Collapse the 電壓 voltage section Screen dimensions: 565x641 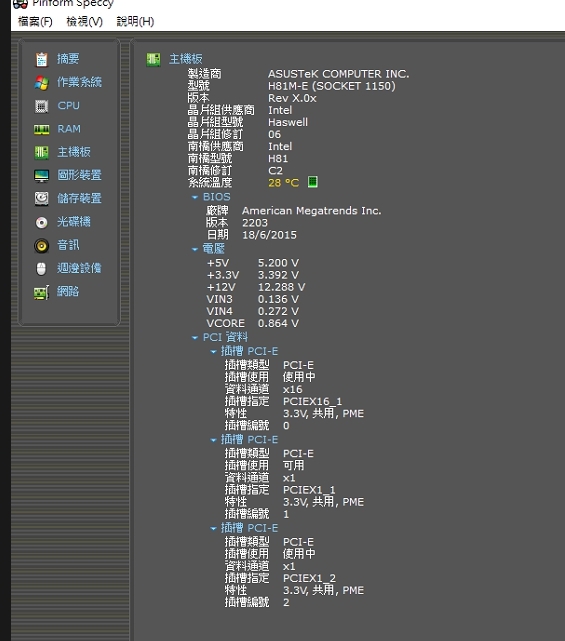tap(195, 249)
